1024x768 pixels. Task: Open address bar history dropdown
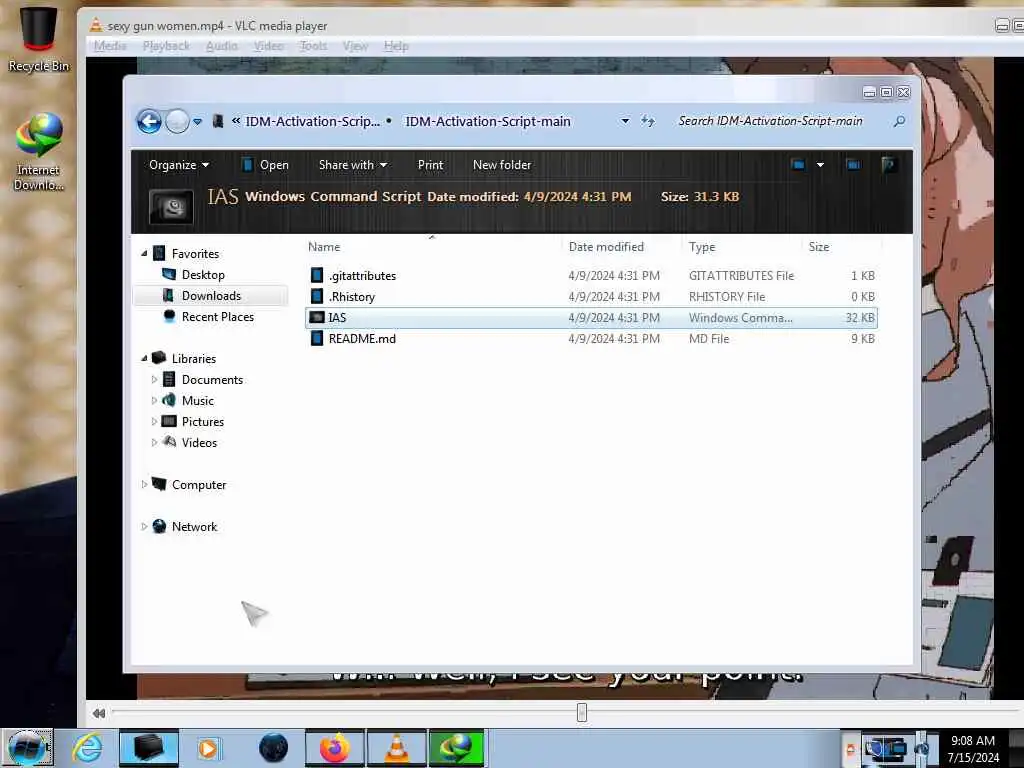(625, 121)
